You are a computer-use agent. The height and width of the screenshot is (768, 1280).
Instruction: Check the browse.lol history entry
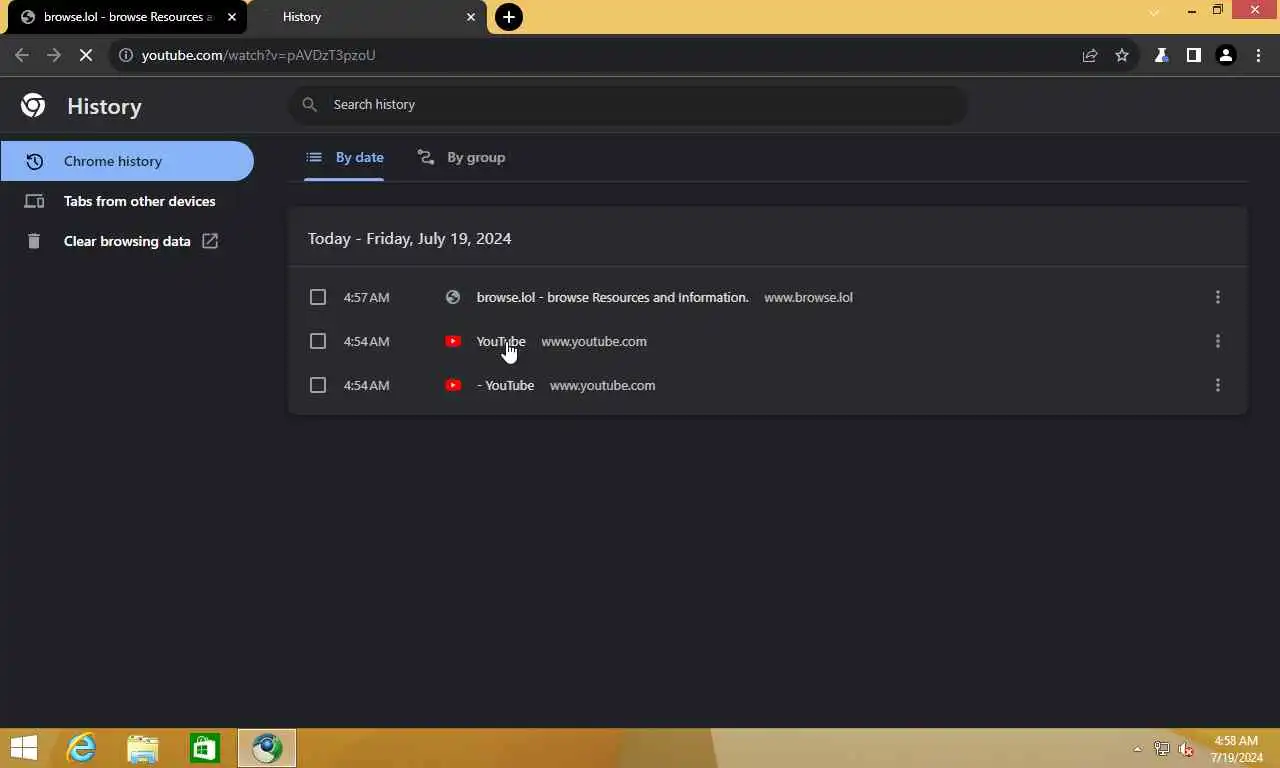point(318,297)
